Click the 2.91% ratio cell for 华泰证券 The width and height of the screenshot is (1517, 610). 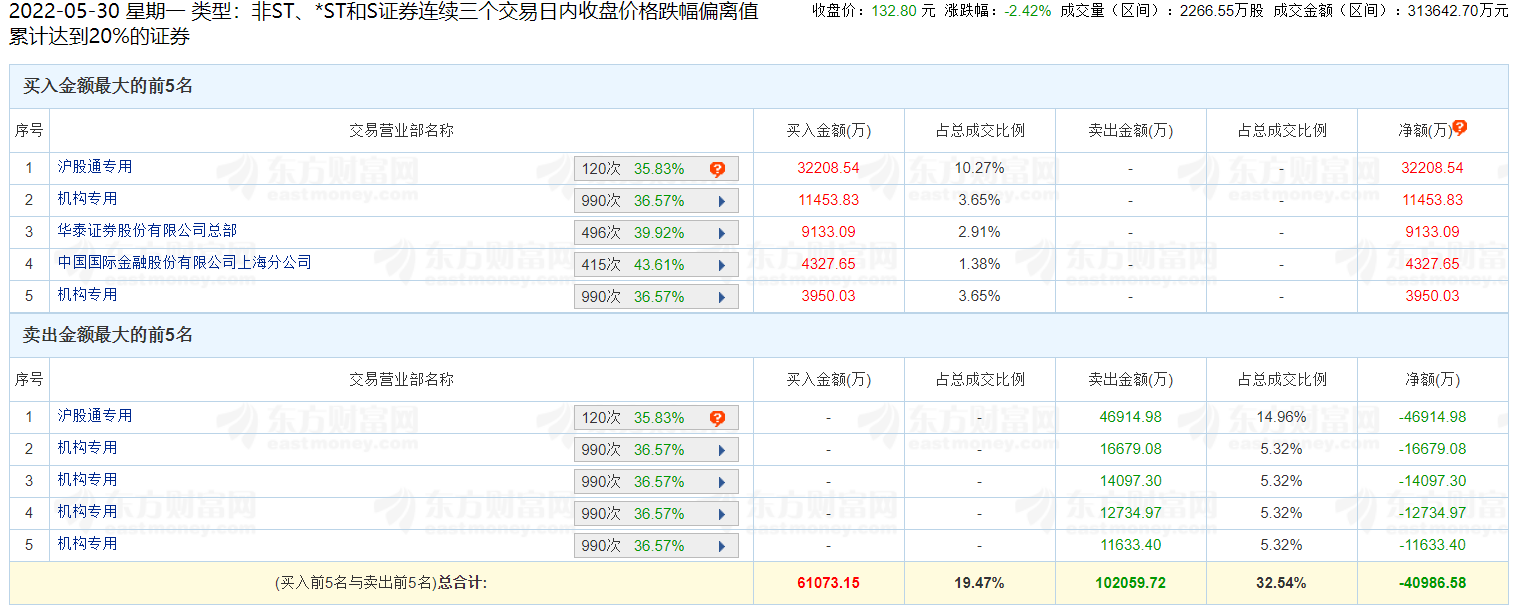click(x=979, y=232)
